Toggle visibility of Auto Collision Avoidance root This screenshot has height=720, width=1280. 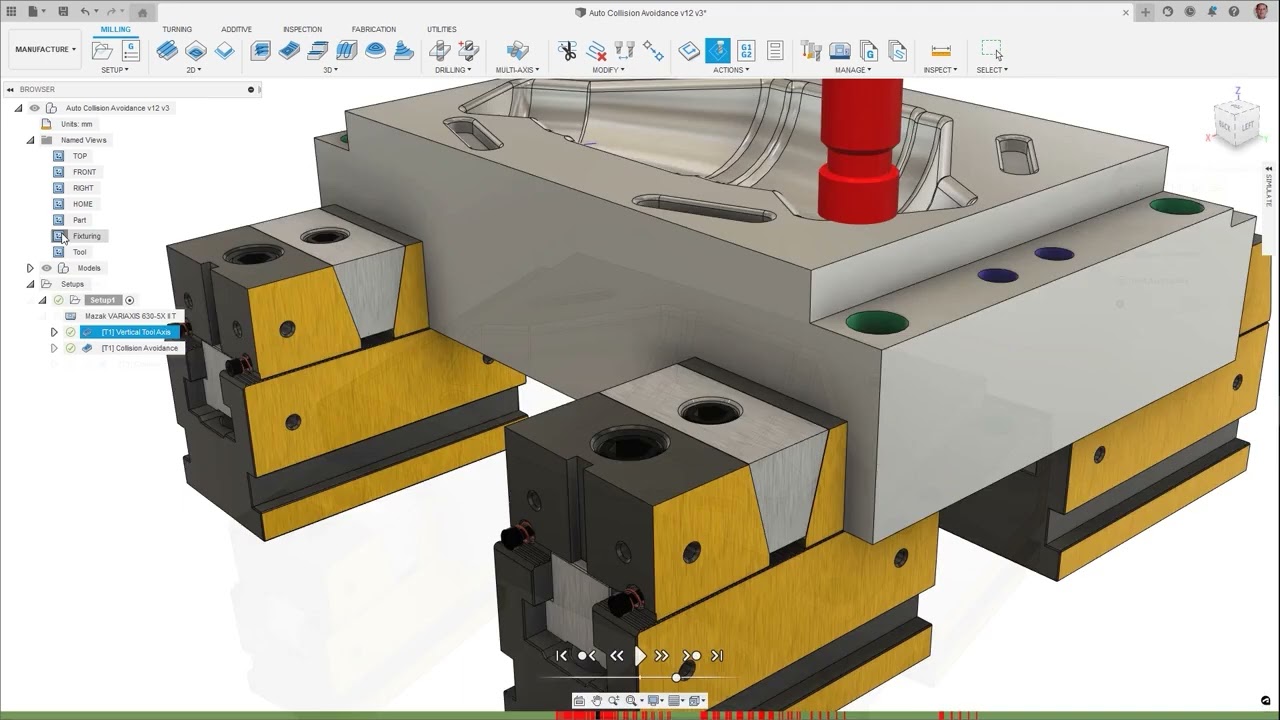point(34,108)
